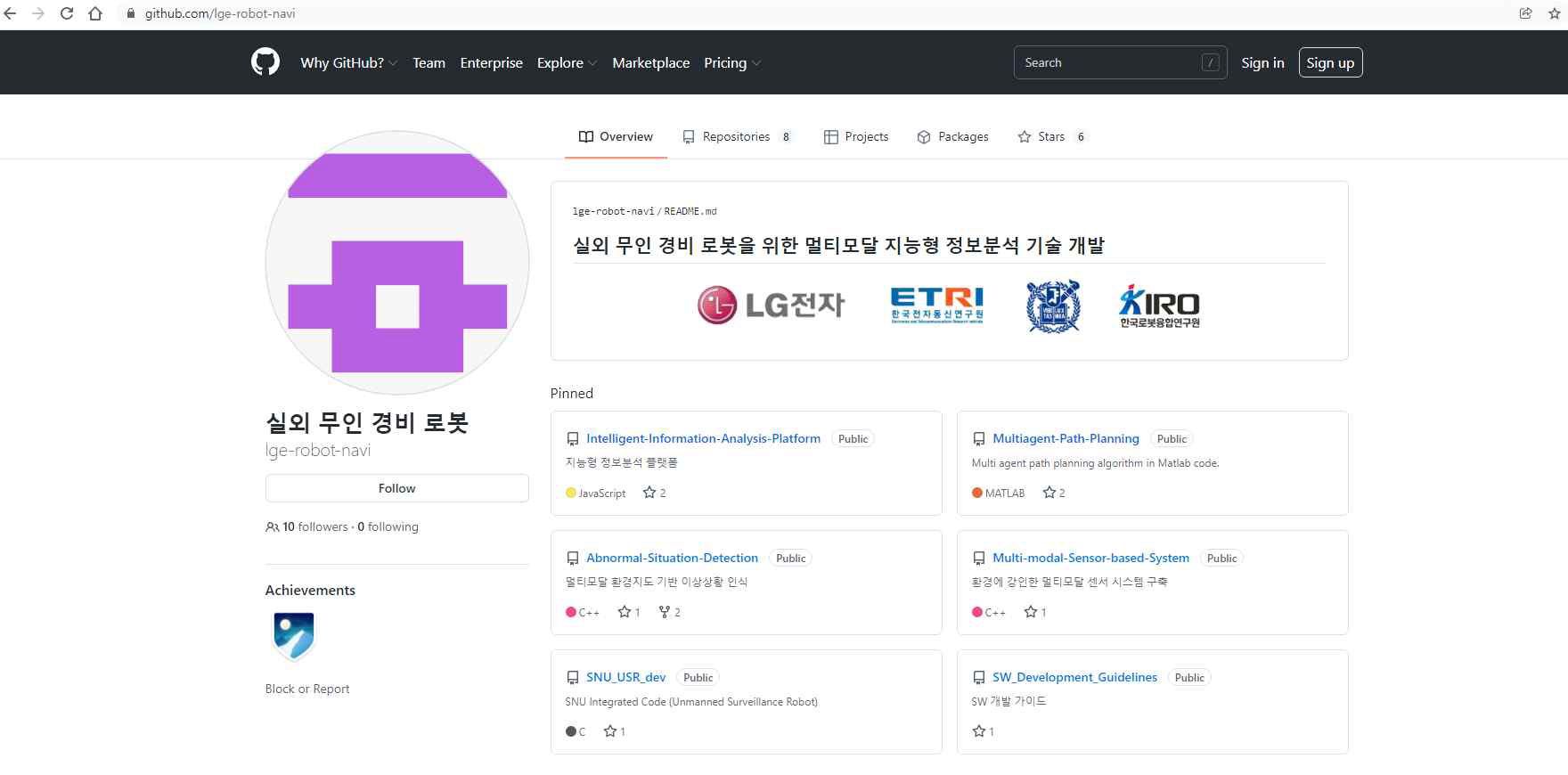Open the Team page in header
This screenshot has width=1568, height=775.
pyautogui.click(x=429, y=62)
